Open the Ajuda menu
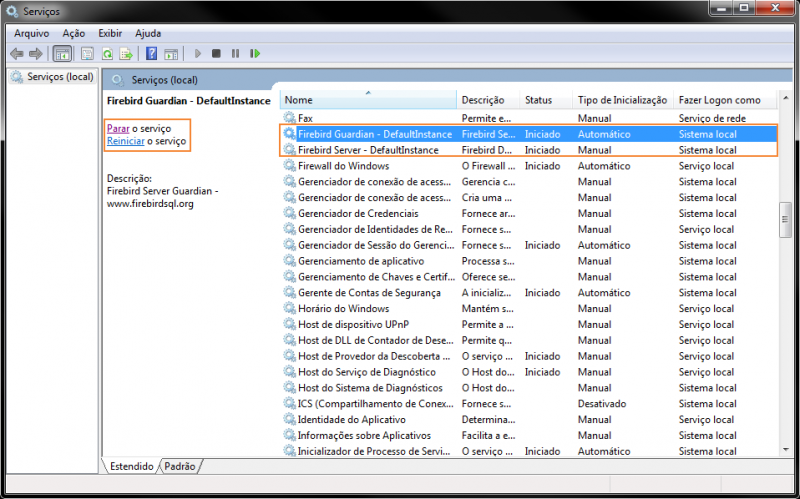Viewport: 800px width, 499px height. click(x=148, y=33)
